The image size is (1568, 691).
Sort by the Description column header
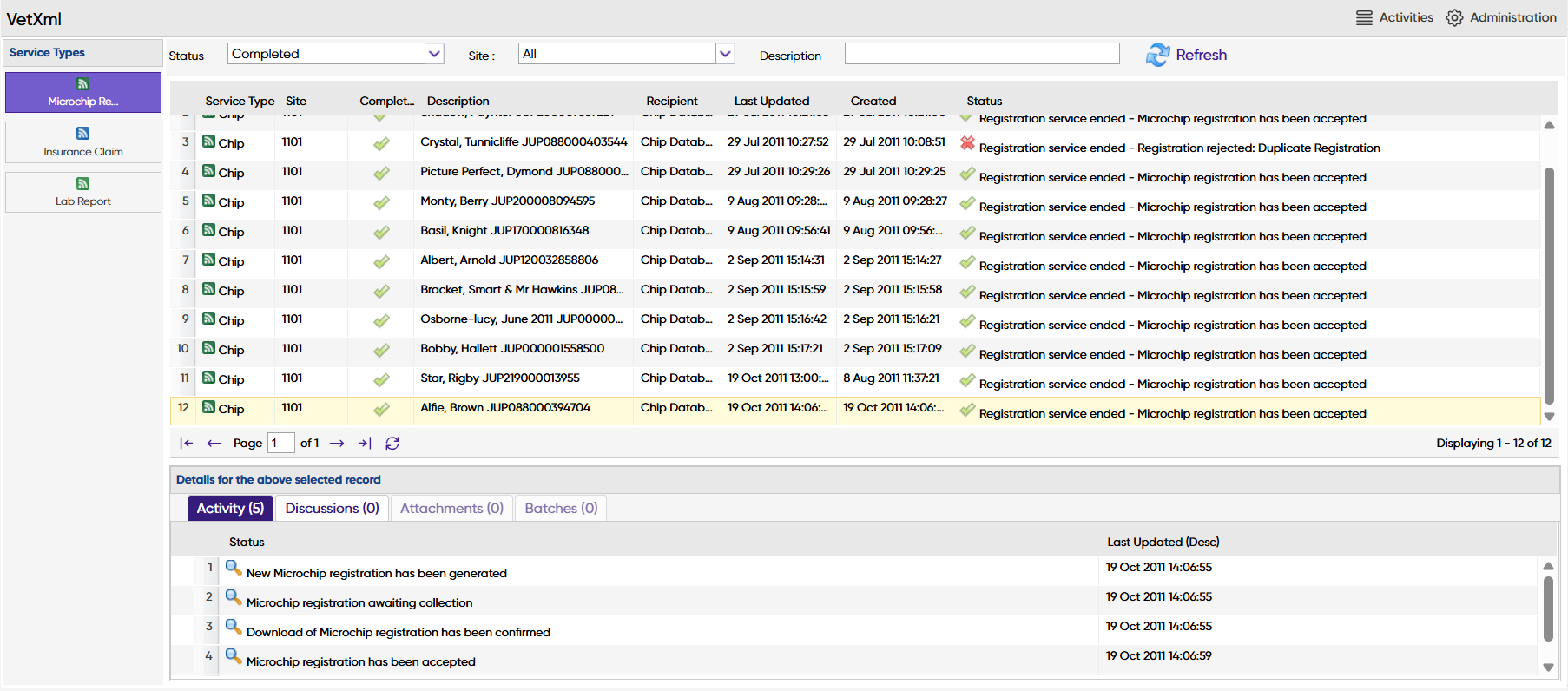(x=458, y=101)
